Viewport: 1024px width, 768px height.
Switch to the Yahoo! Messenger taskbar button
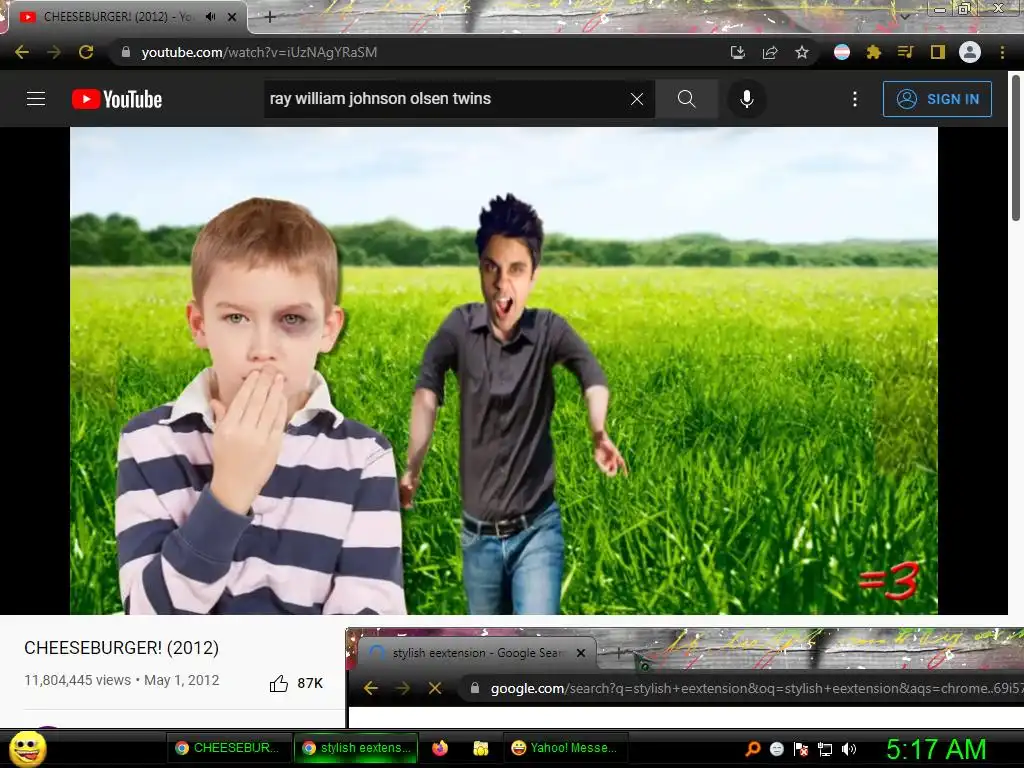tap(565, 748)
